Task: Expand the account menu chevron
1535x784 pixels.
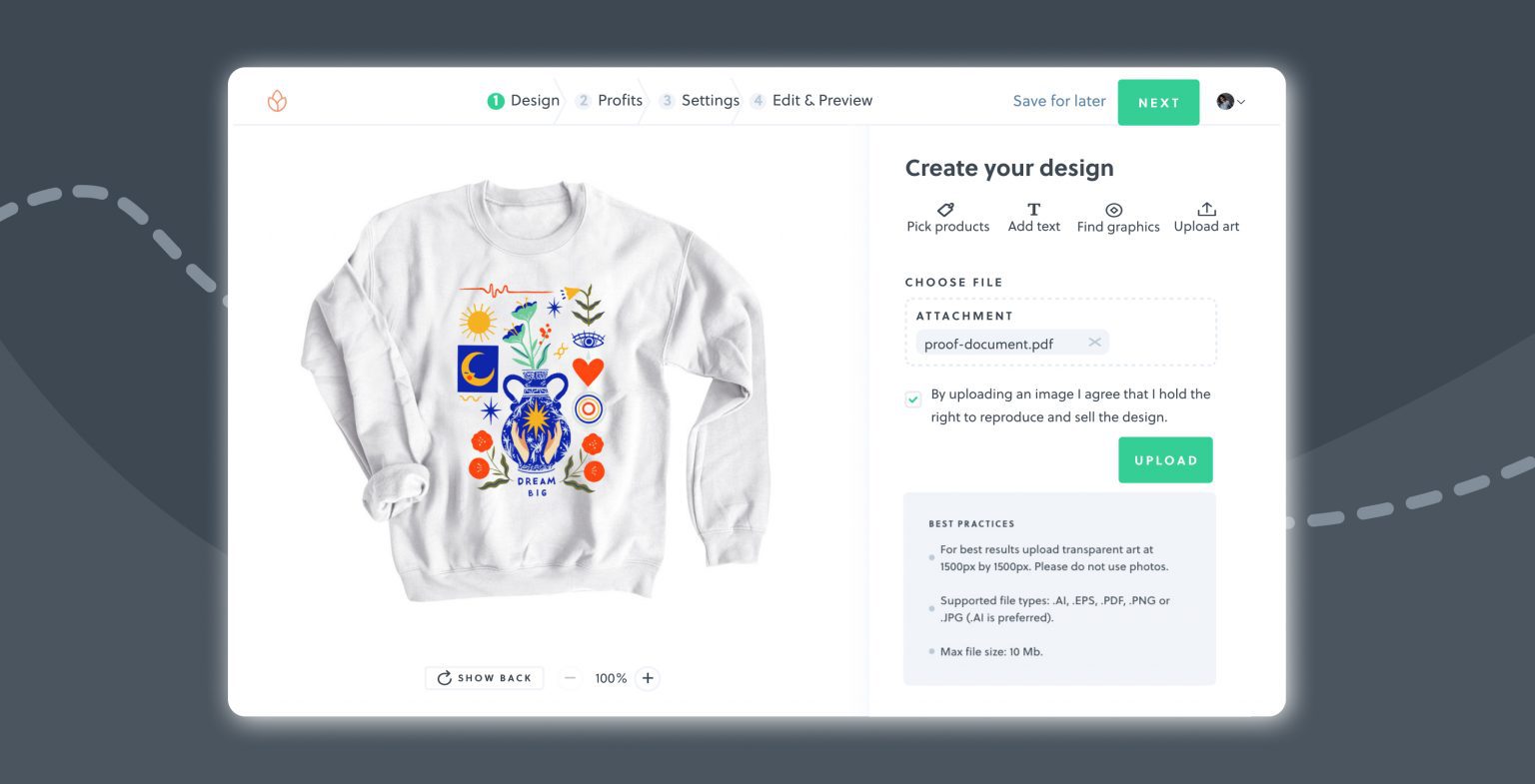Action: coord(1241,103)
